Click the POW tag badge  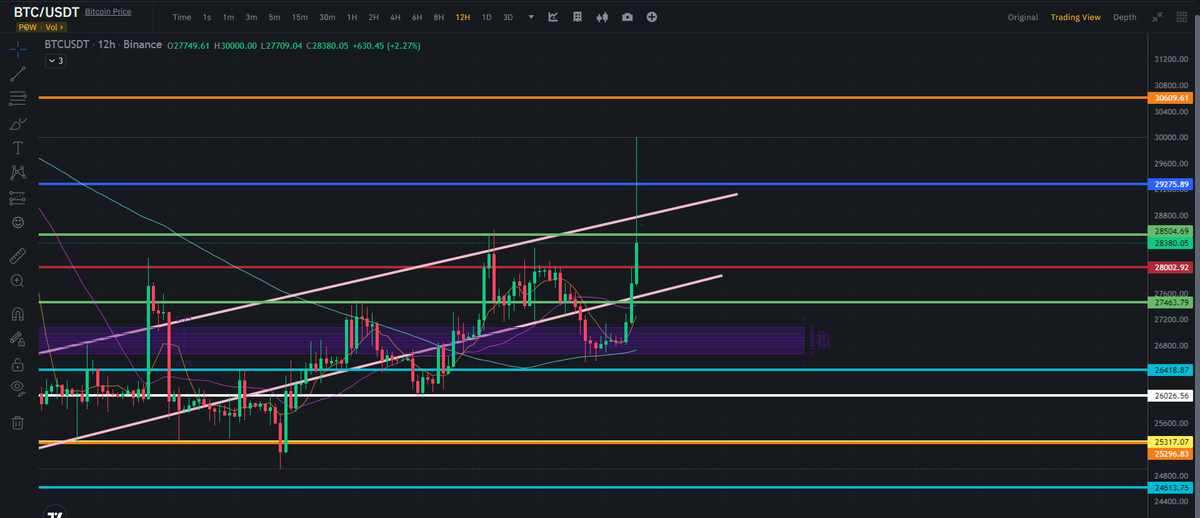point(27,27)
